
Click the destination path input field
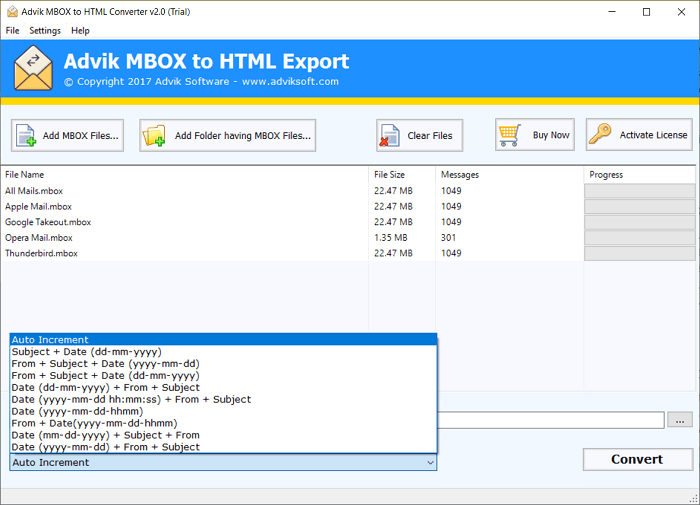point(551,421)
